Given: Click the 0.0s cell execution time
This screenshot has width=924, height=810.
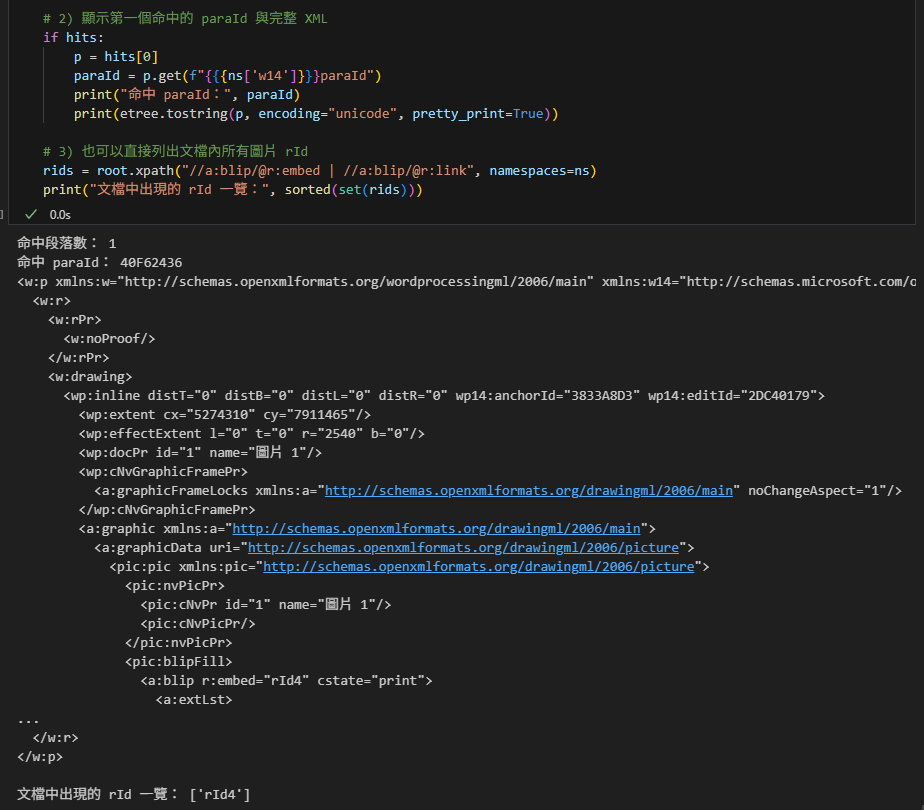Looking at the screenshot, I should click(x=59, y=214).
